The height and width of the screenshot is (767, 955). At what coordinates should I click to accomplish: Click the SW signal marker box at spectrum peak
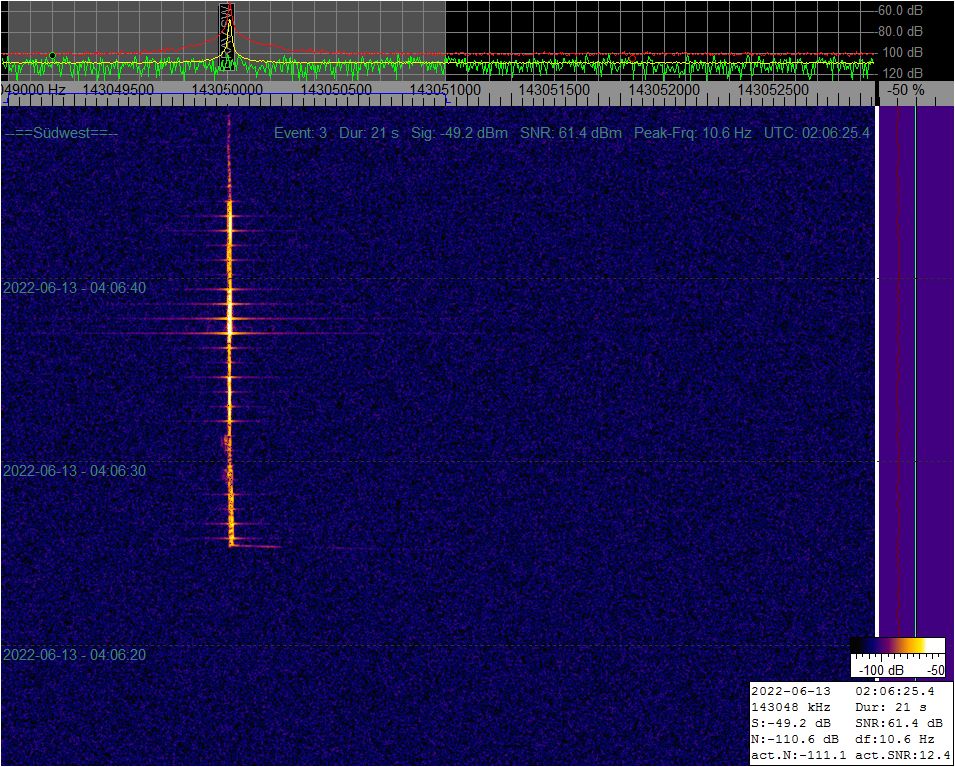(x=227, y=37)
